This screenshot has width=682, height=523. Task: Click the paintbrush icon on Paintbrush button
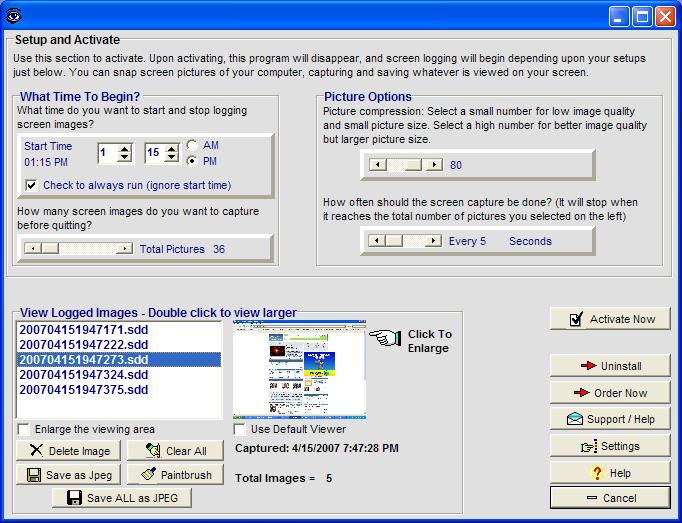tap(149, 474)
